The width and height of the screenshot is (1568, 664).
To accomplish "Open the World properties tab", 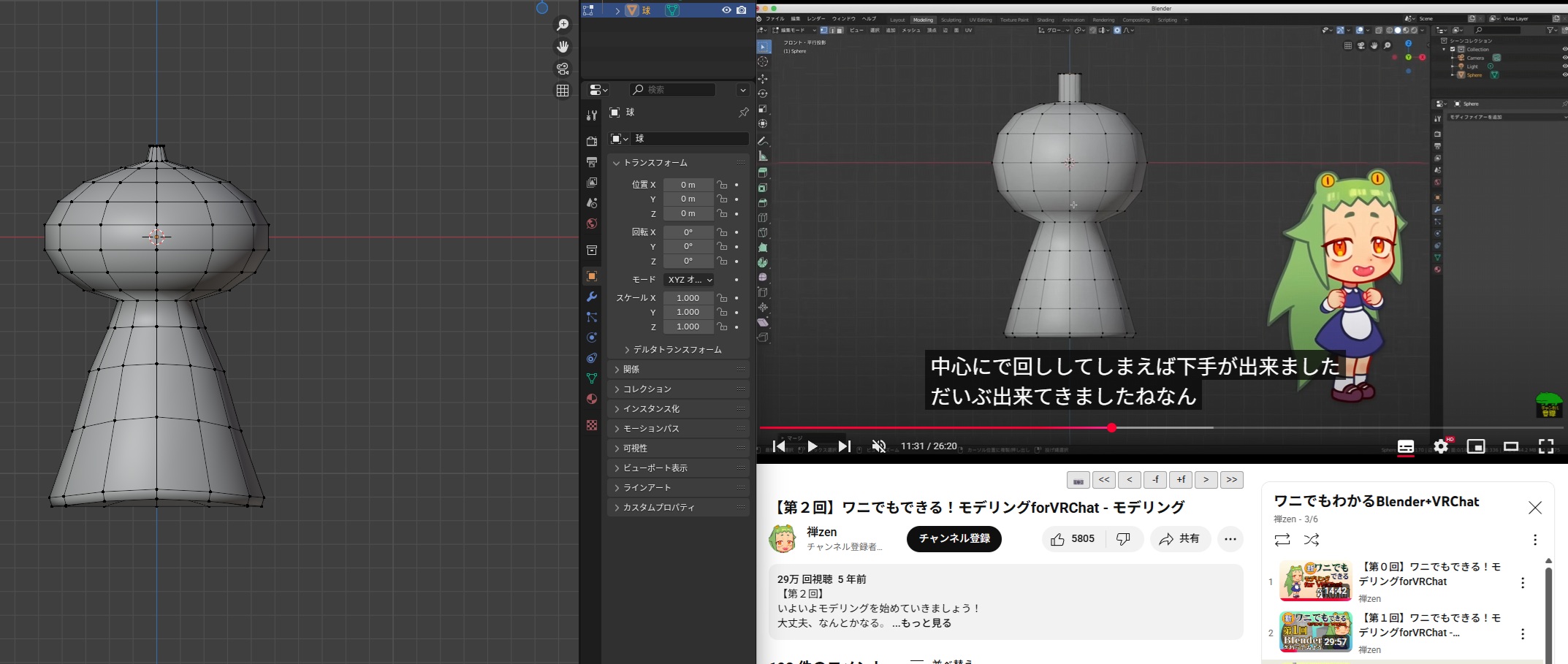I will coord(592,224).
